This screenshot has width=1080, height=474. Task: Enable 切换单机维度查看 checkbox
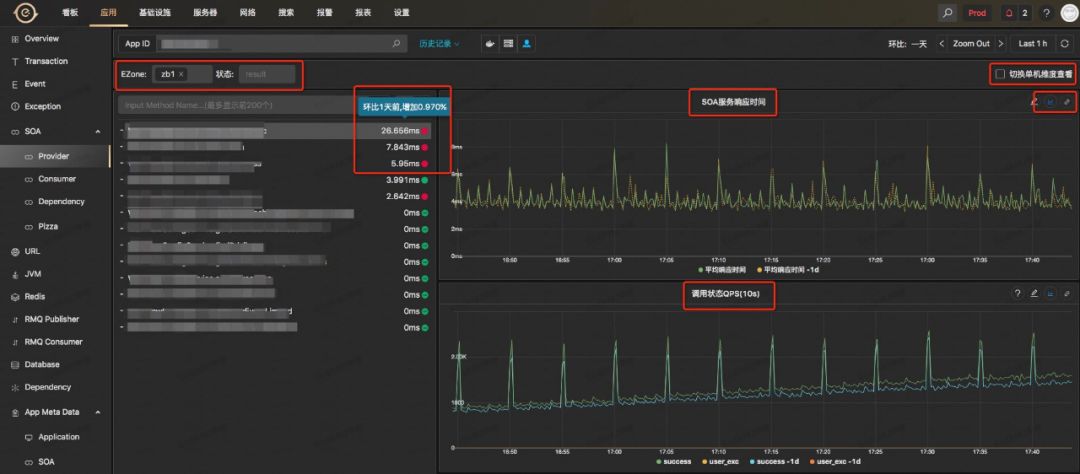pyautogui.click(x=999, y=74)
